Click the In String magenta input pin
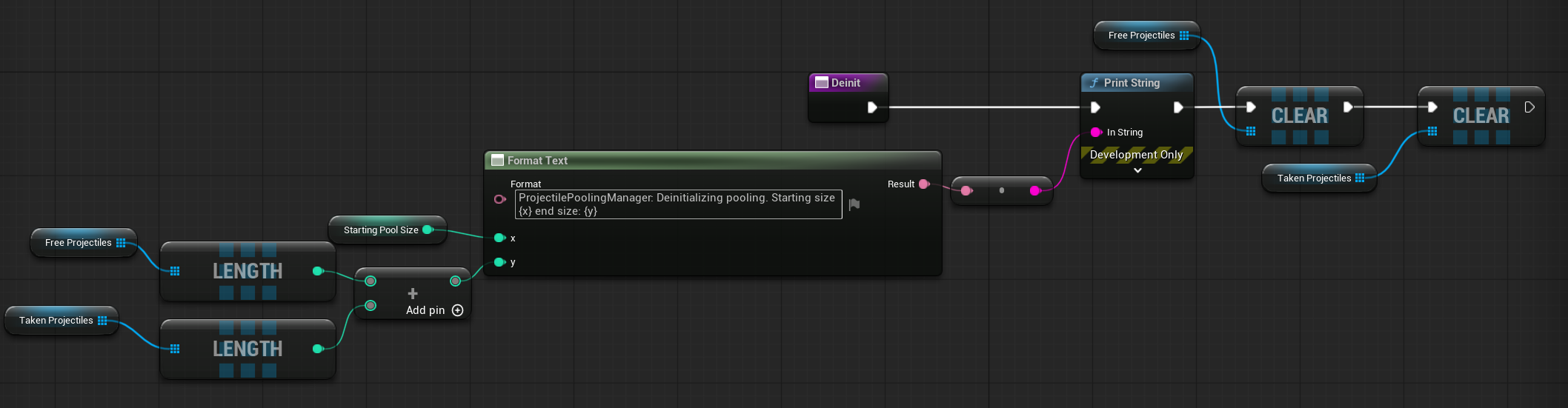Image resolution: width=1568 pixels, height=408 pixels. [1096, 133]
